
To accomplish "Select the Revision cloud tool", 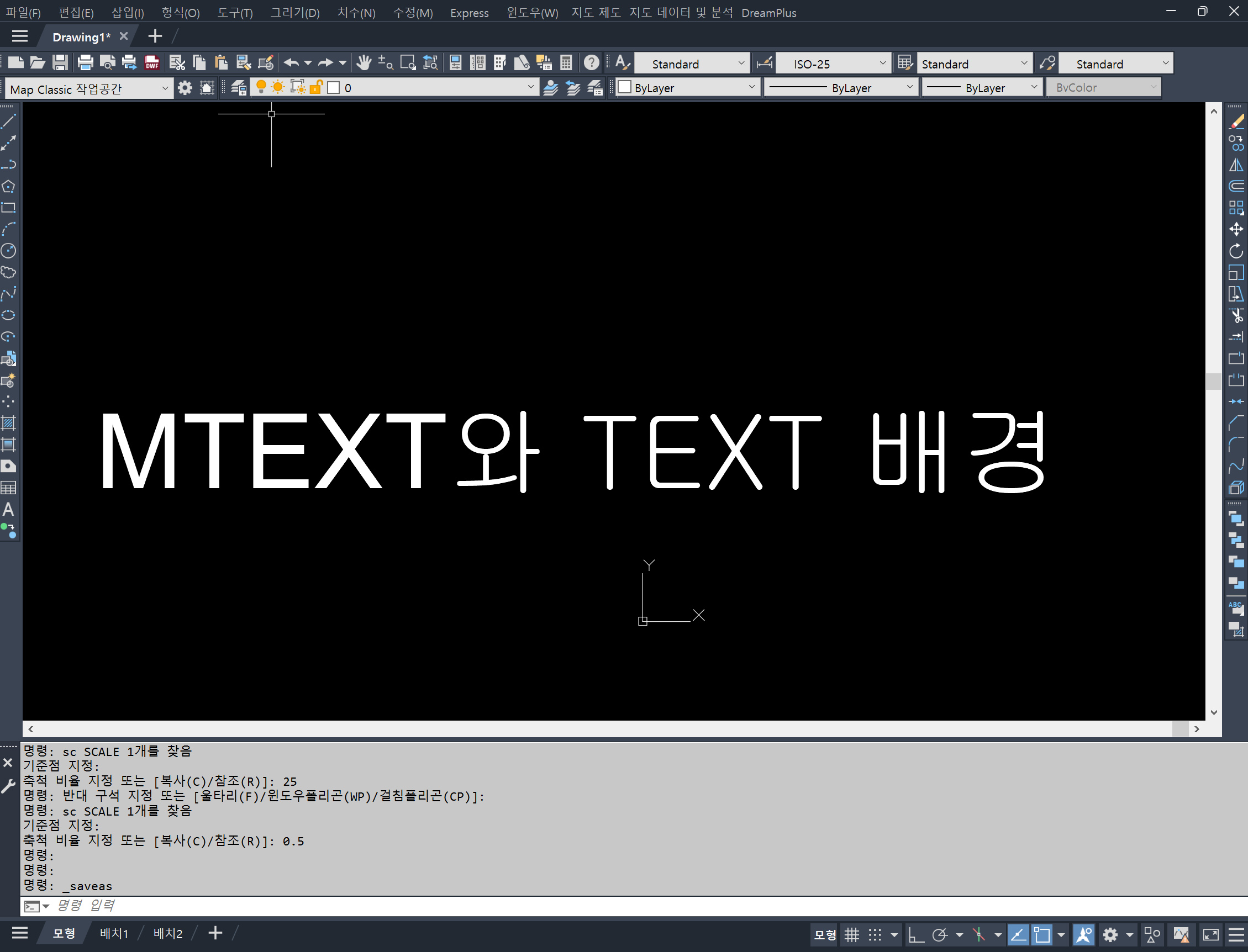I will click(x=8, y=273).
